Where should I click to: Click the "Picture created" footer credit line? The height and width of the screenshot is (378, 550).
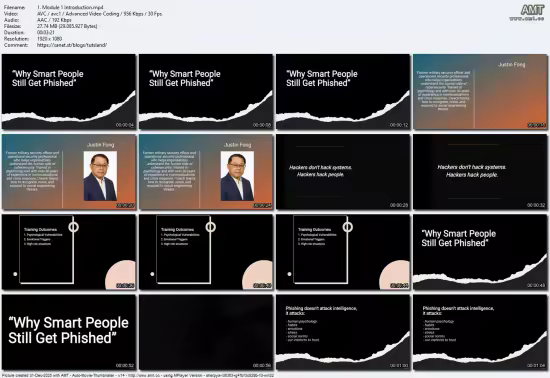[x=138, y=375]
